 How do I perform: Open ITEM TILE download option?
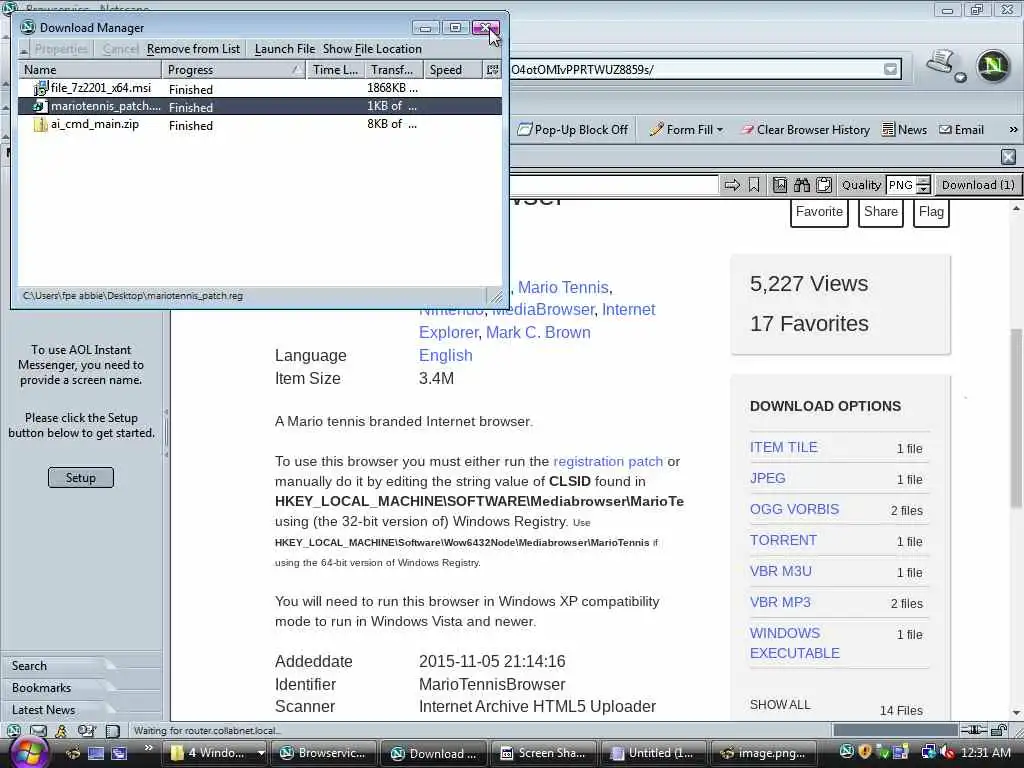point(783,447)
